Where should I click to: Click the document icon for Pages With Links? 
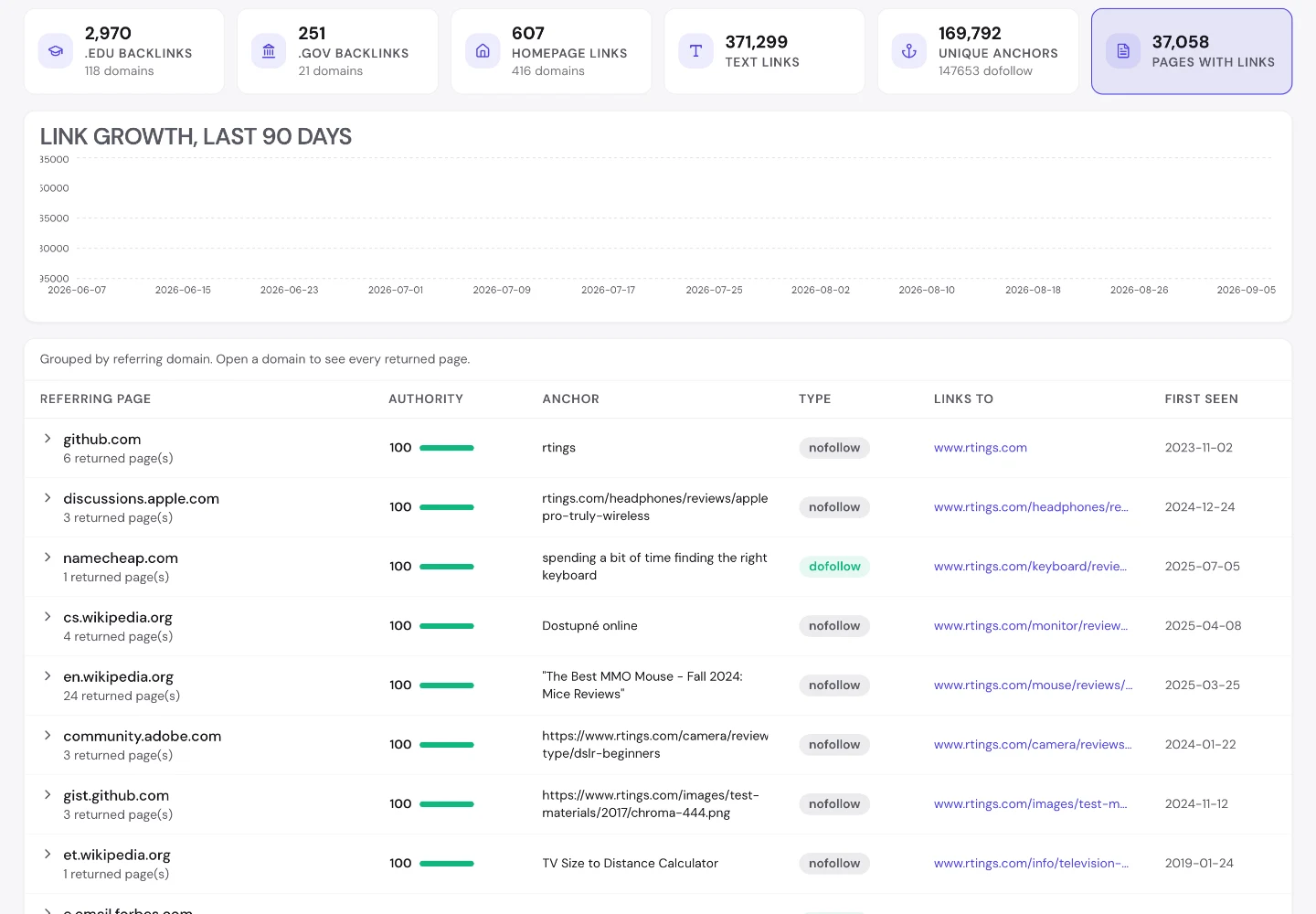1123,51
